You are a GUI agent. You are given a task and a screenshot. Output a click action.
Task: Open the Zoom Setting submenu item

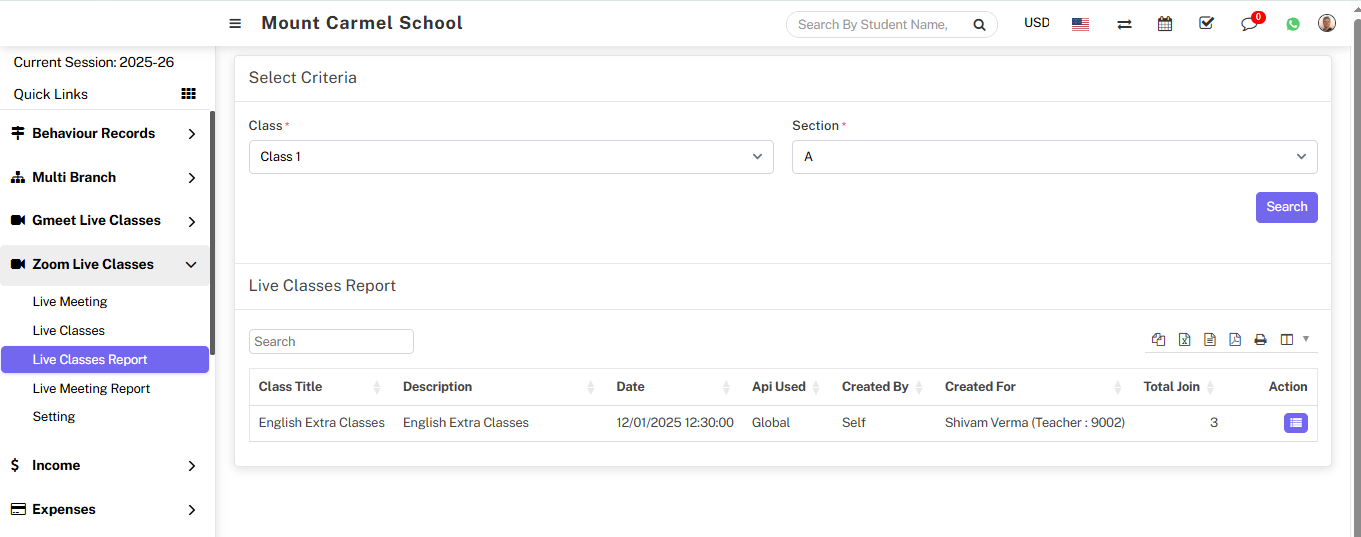54,416
